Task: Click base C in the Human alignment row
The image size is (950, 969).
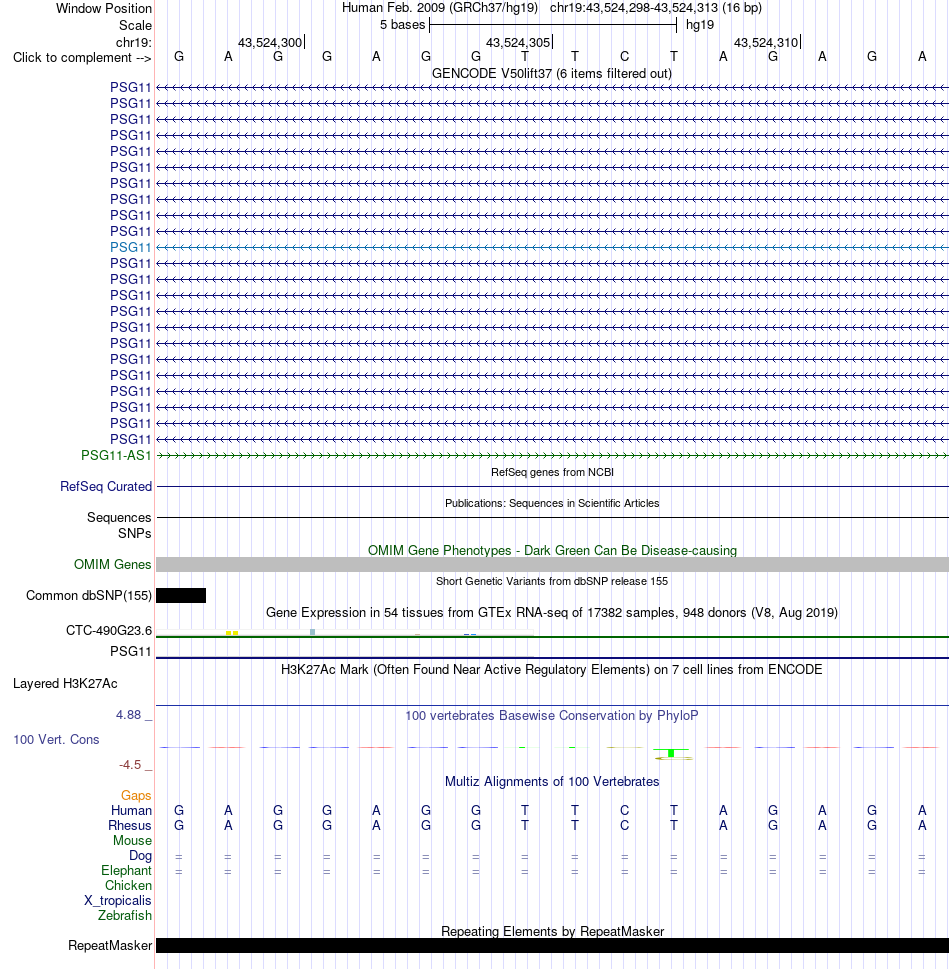Action: tap(624, 810)
